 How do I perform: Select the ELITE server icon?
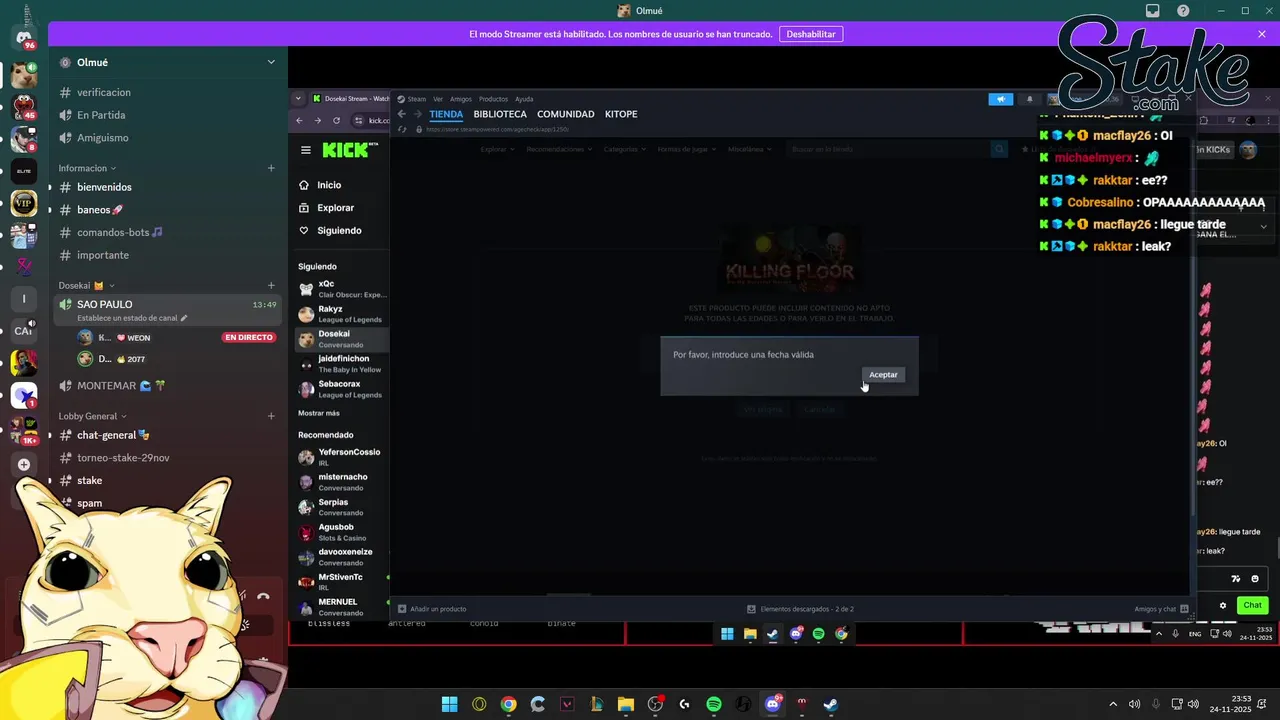pos(24,171)
